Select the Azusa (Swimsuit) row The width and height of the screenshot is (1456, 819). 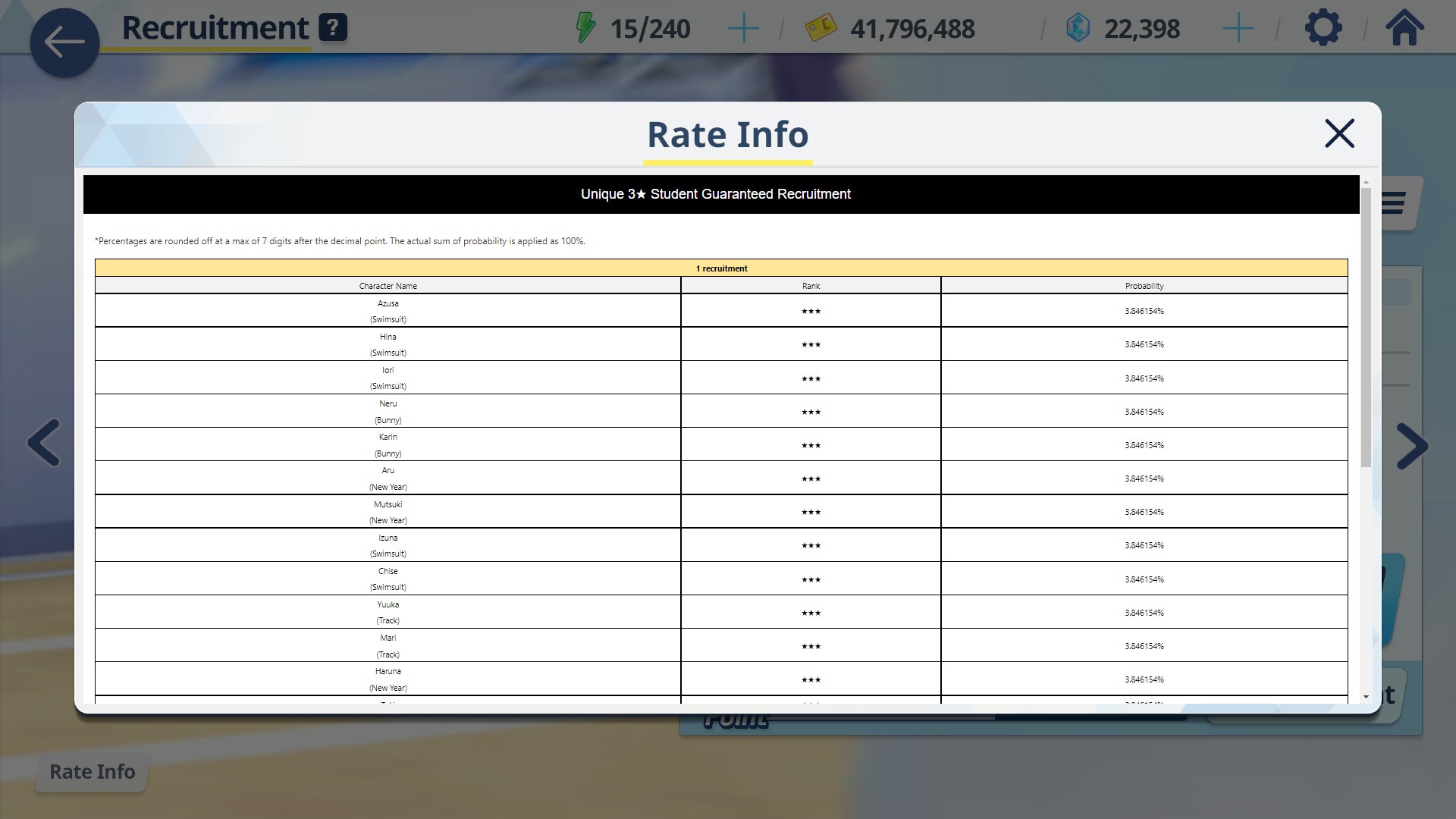click(x=388, y=311)
